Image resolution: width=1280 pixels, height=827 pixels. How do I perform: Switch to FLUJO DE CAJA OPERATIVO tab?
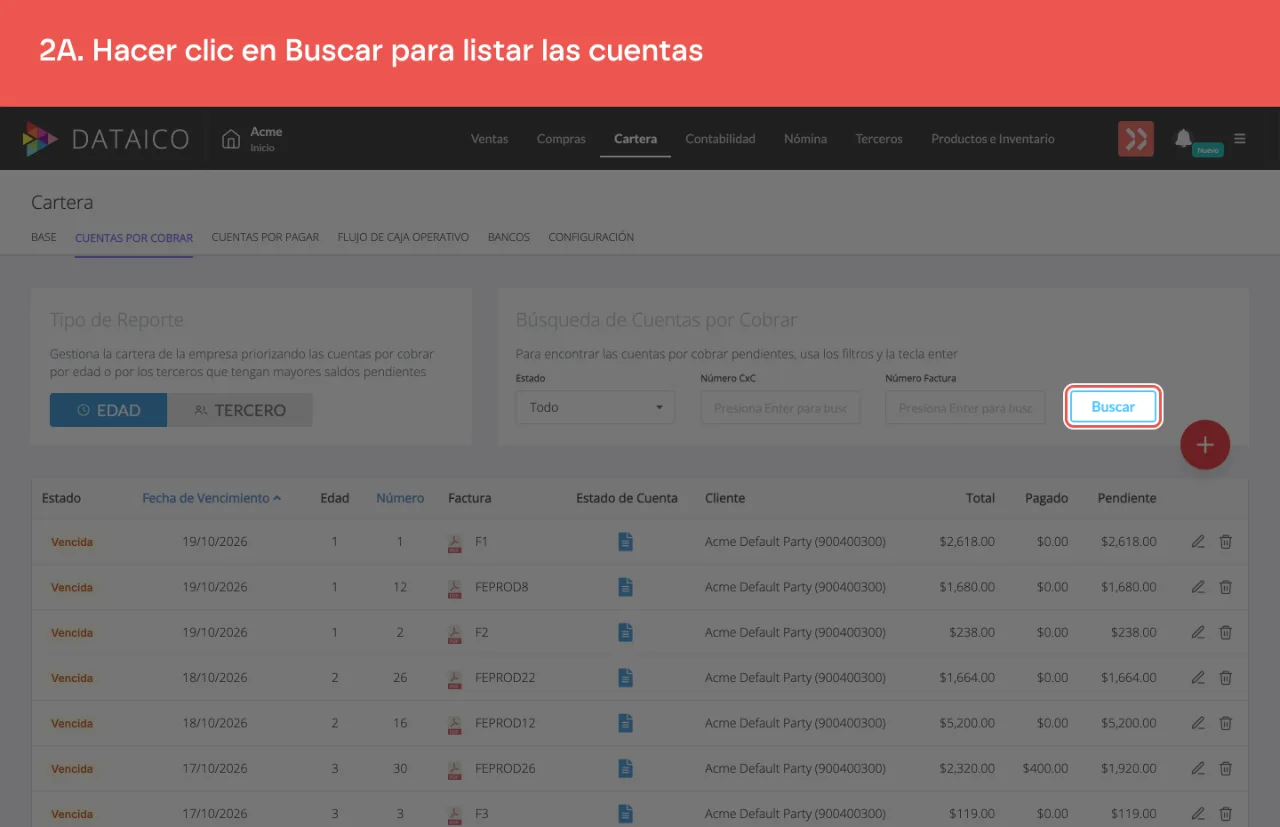pyautogui.click(x=403, y=238)
